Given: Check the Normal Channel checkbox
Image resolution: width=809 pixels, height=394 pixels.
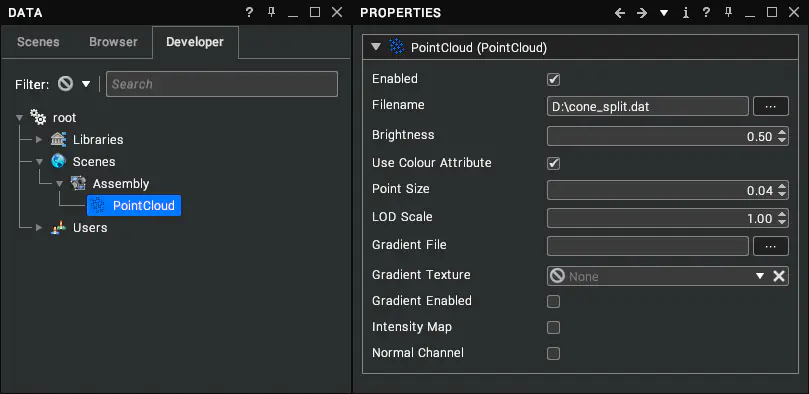Looking at the screenshot, I should point(554,353).
